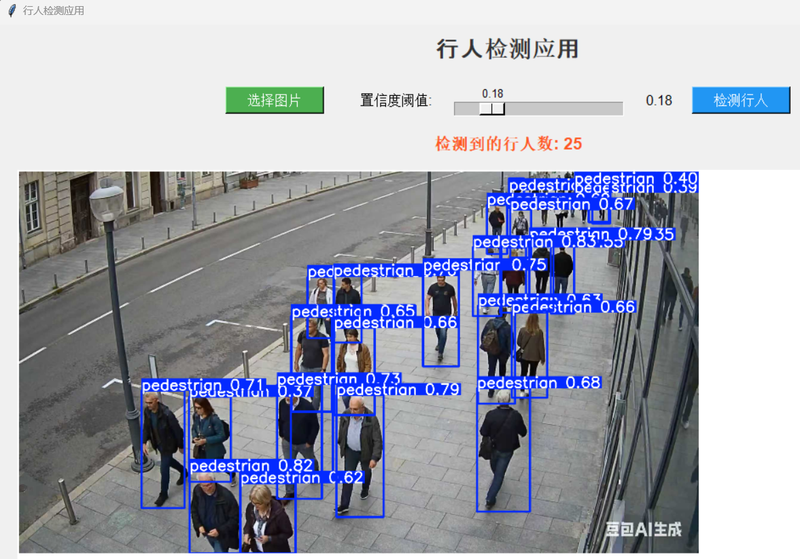Click the 行人检测应用 heading text
The width and height of the screenshot is (800, 559).
(507, 49)
